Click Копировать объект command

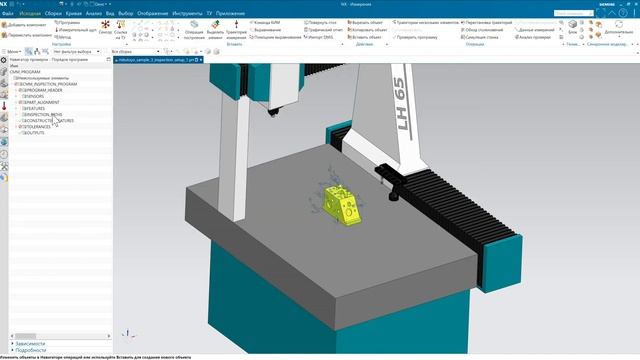pyautogui.click(x=367, y=30)
